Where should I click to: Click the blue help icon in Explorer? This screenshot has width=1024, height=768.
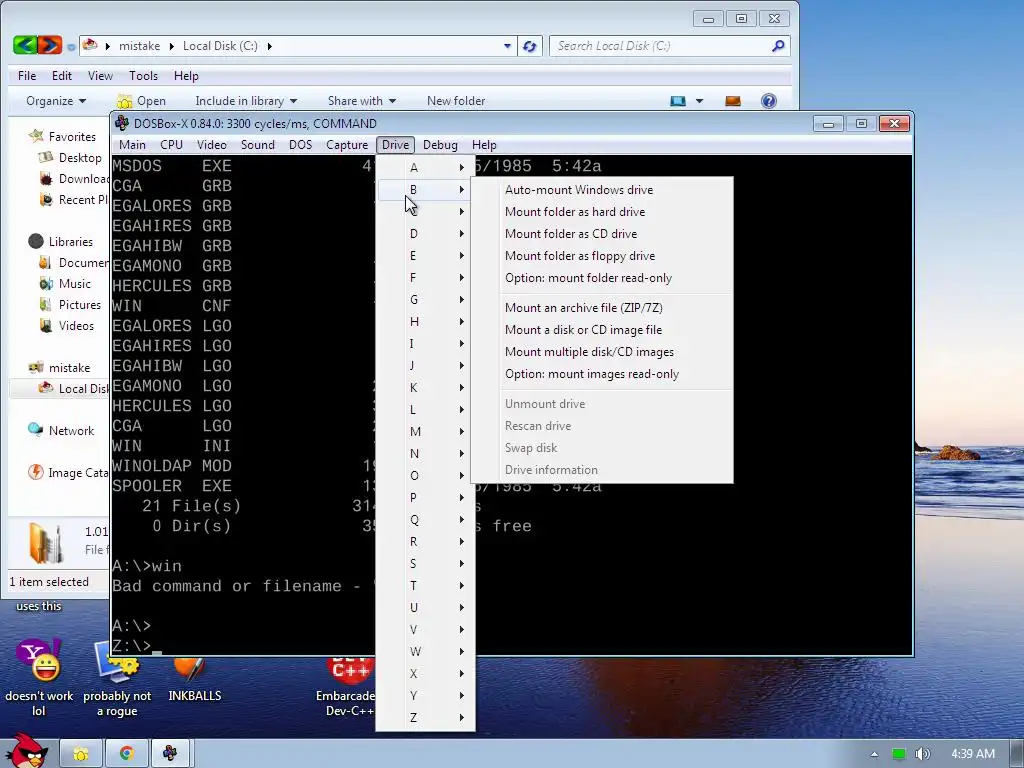click(769, 101)
